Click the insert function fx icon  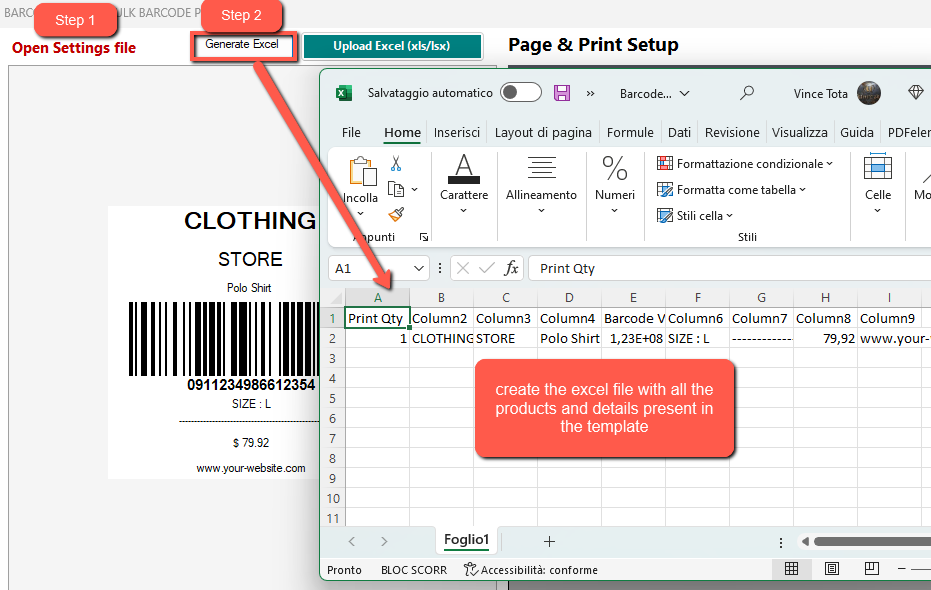click(511, 268)
